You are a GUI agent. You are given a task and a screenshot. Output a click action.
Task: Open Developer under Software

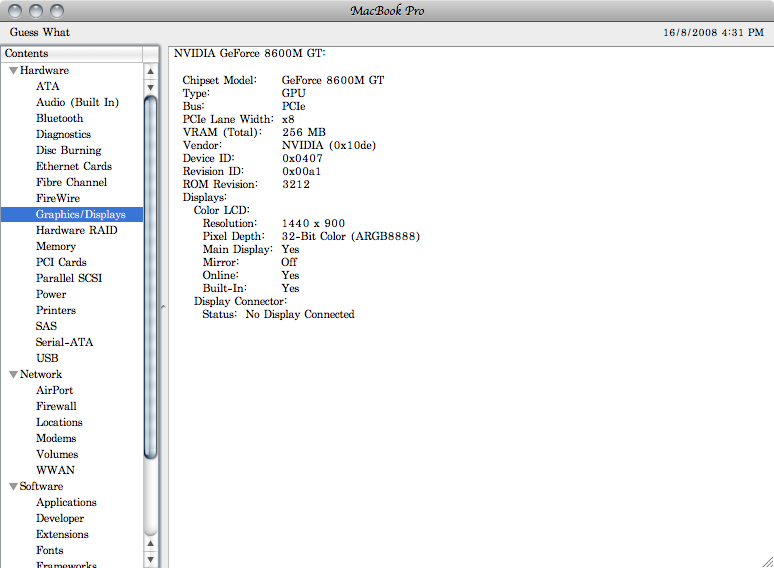(60, 518)
